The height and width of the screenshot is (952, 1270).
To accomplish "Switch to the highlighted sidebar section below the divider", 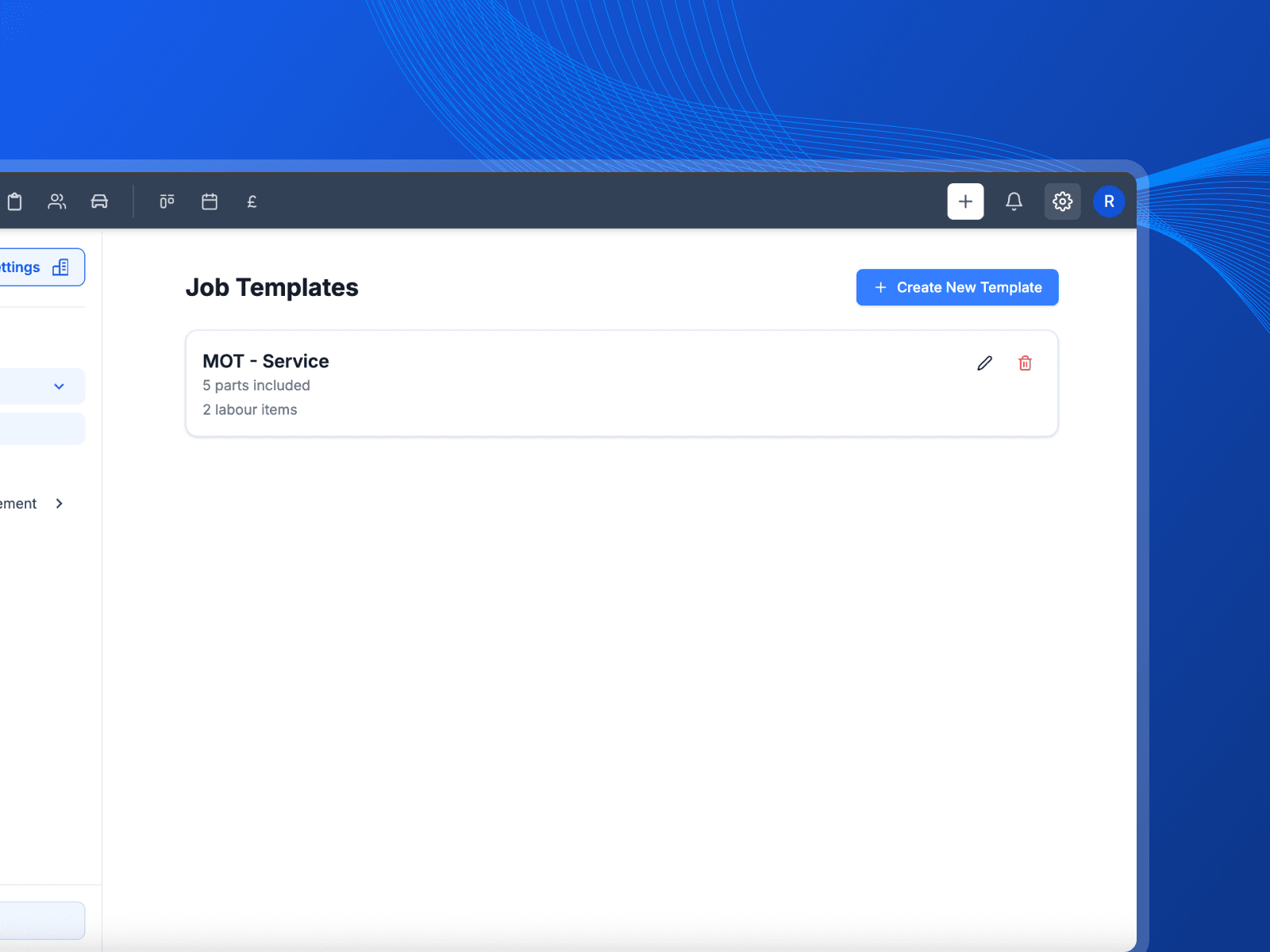I will 32,428.
